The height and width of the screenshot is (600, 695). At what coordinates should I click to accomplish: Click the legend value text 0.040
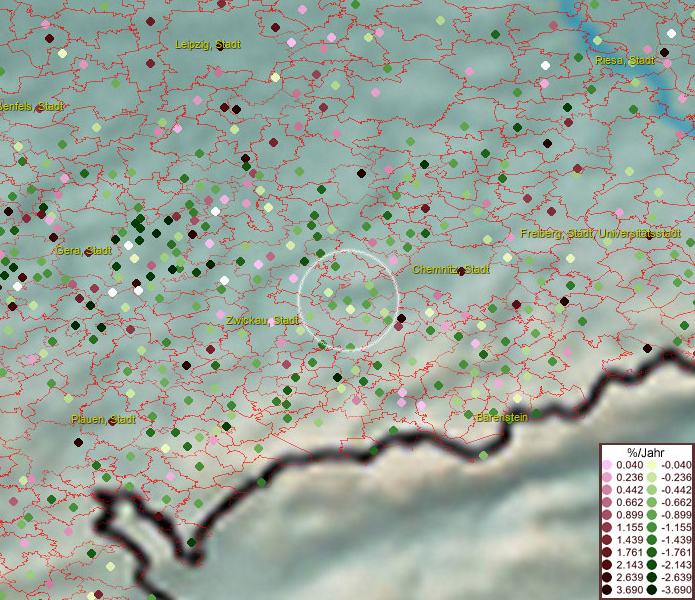[629, 465]
